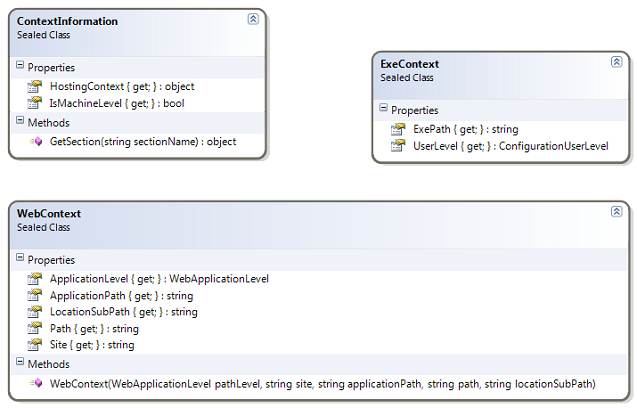Click the LocationSubPath property icon
The height and width of the screenshot is (408, 637).
(35, 312)
